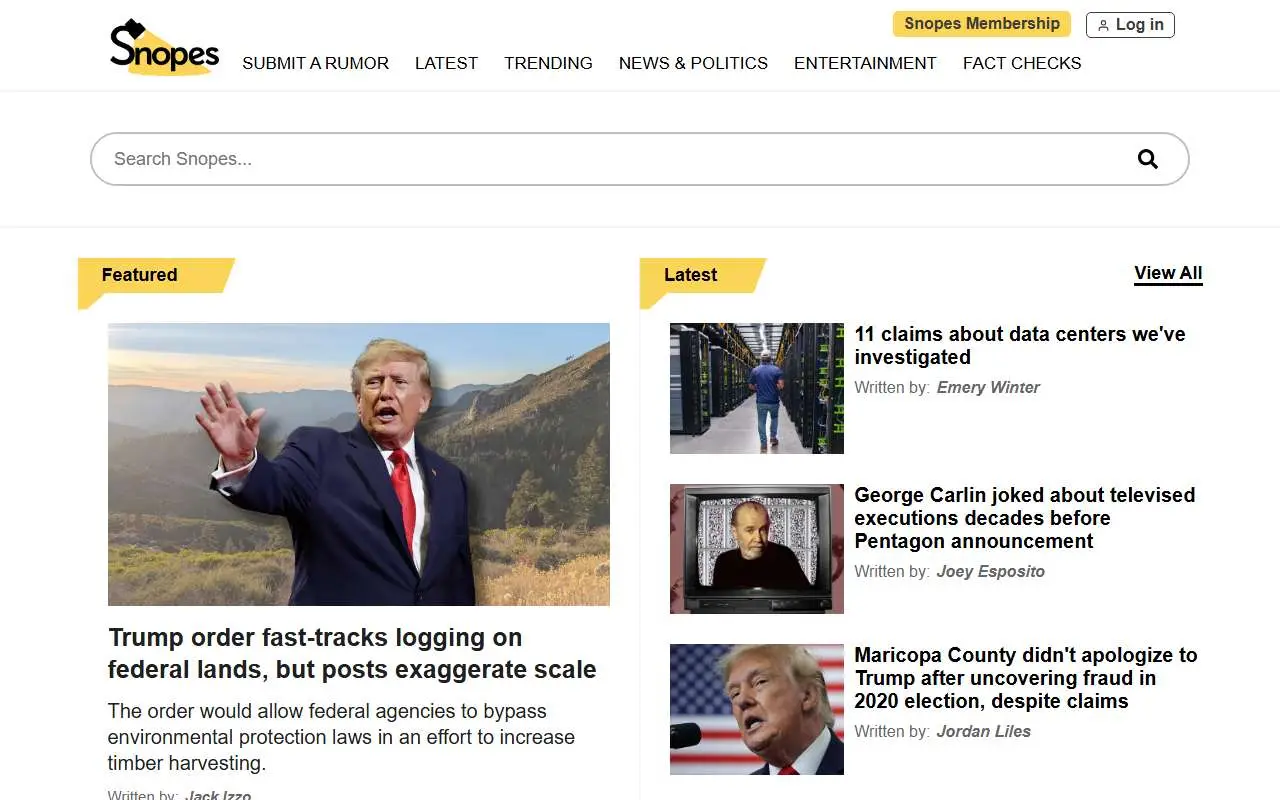Click author name Joey Esposito
Screen dimensions: 1280x800
click(x=990, y=571)
